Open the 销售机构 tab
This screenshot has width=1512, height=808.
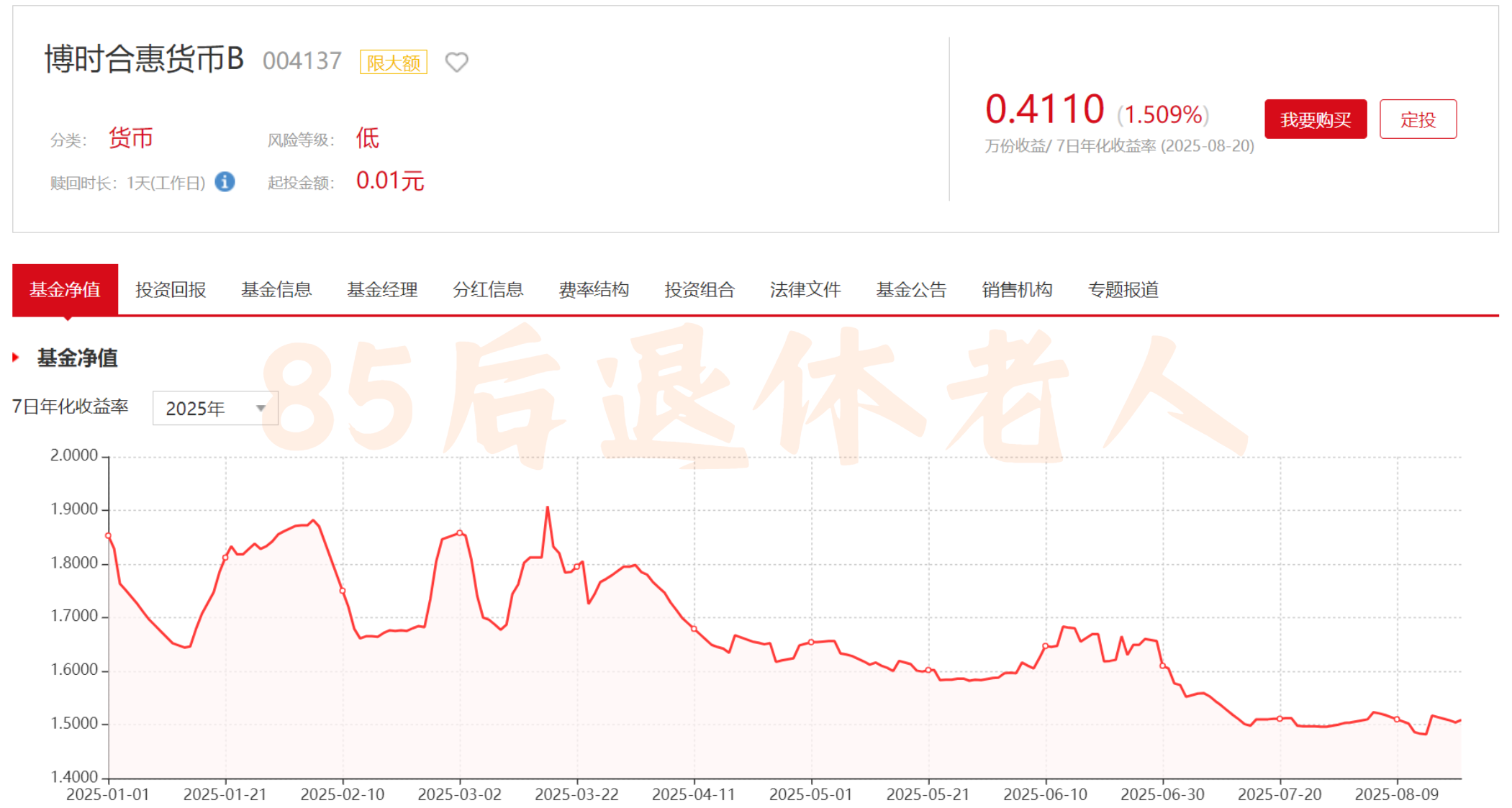1017,290
